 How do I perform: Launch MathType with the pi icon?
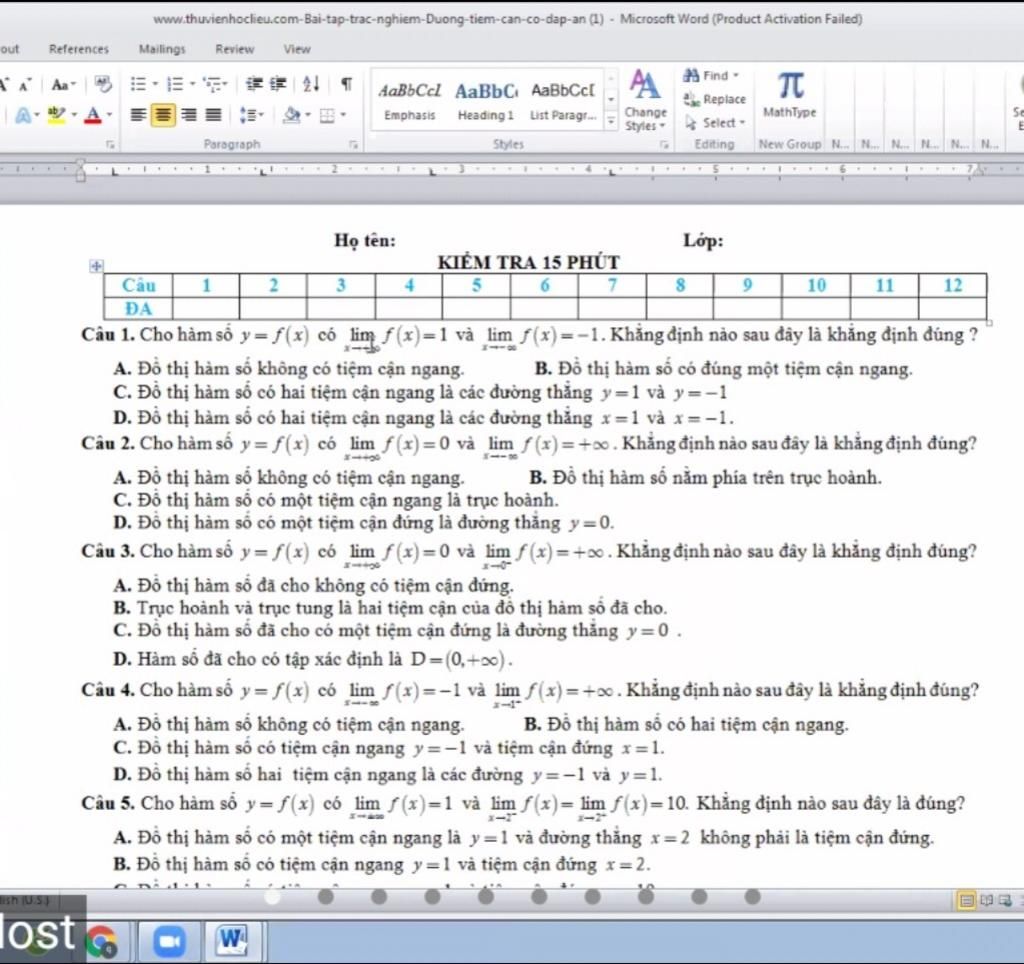click(790, 95)
